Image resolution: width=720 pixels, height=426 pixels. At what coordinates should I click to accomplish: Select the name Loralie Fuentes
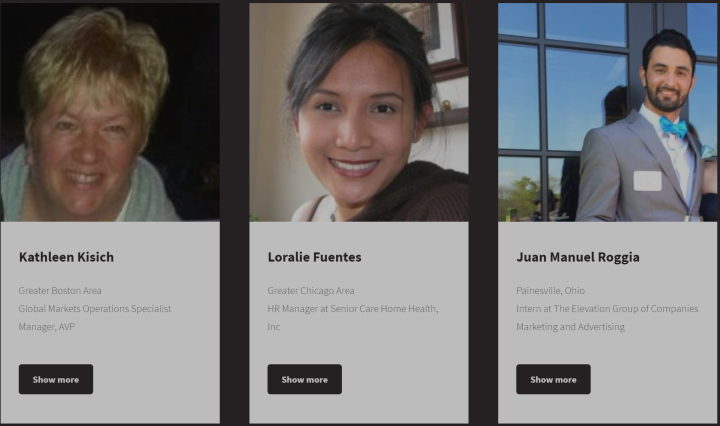[x=315, y=257]
